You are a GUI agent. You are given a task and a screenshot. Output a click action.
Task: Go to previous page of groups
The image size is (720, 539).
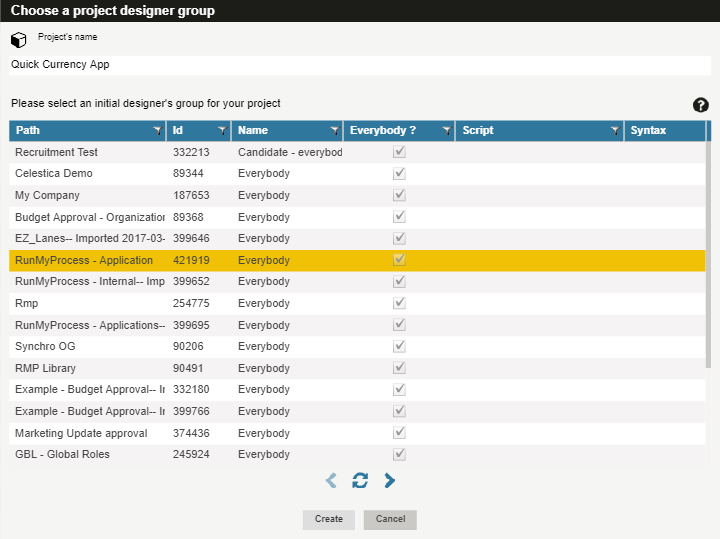coord(331,481)
